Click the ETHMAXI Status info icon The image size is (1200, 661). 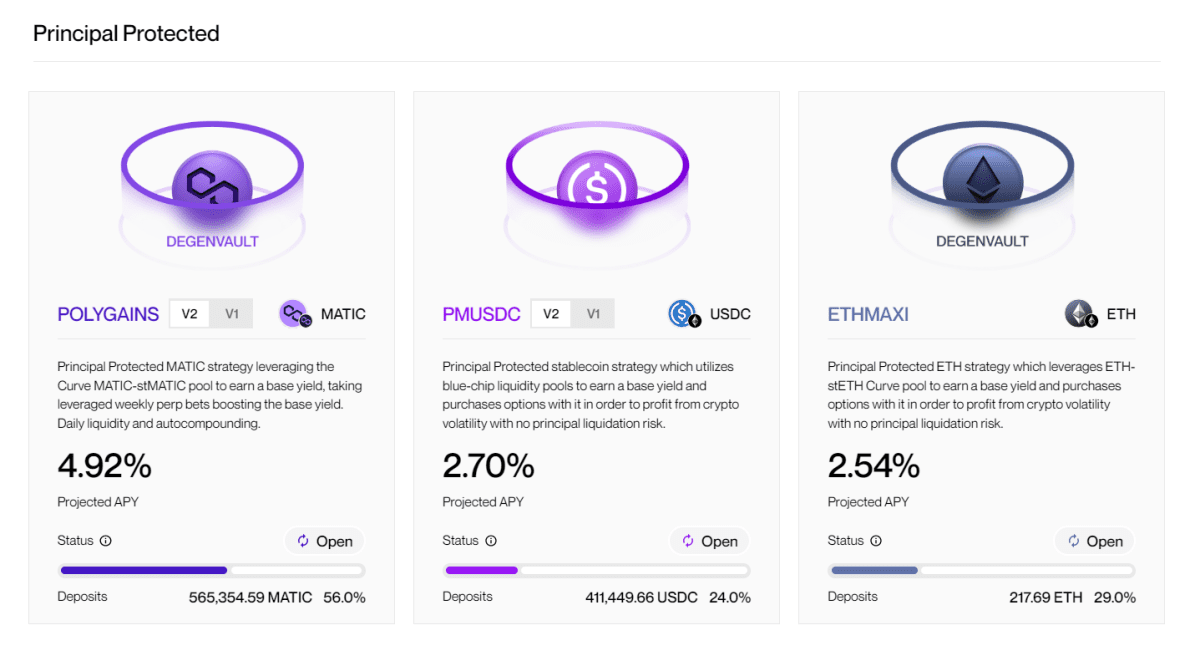click(876, 541)
